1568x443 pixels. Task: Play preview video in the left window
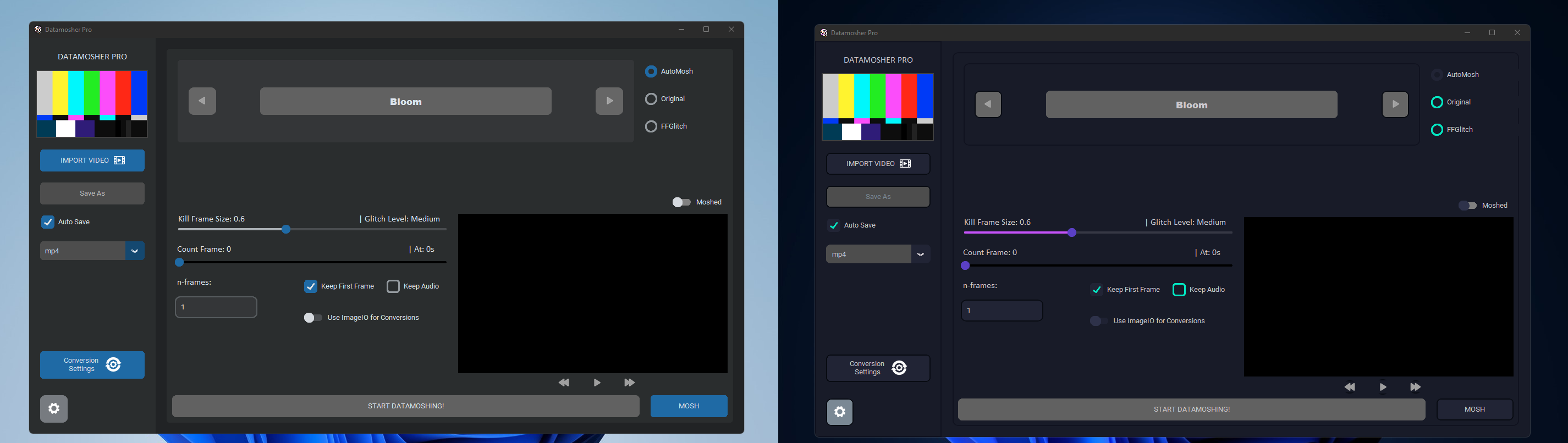pos(597,383)
